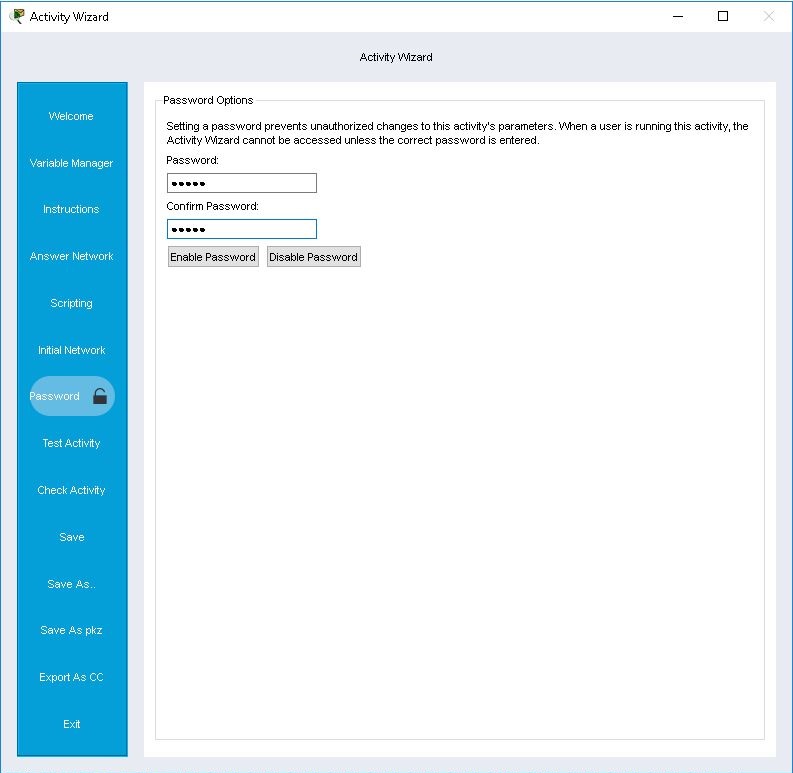This screenshot has height=773, width=793.
Task: Click Export As CC
Action: (x=71, y=677)
